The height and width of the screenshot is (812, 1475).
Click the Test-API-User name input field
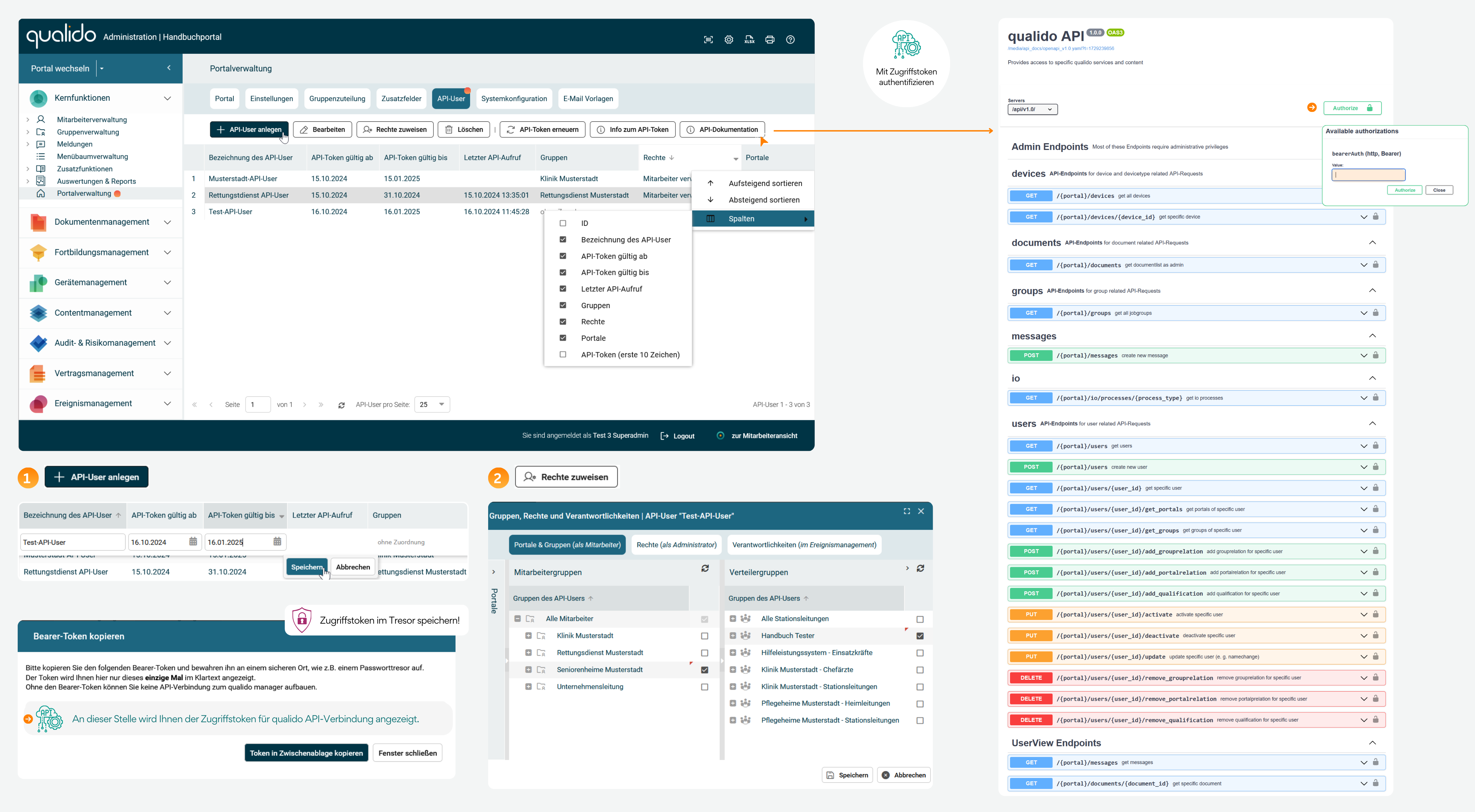click(73, 542)
